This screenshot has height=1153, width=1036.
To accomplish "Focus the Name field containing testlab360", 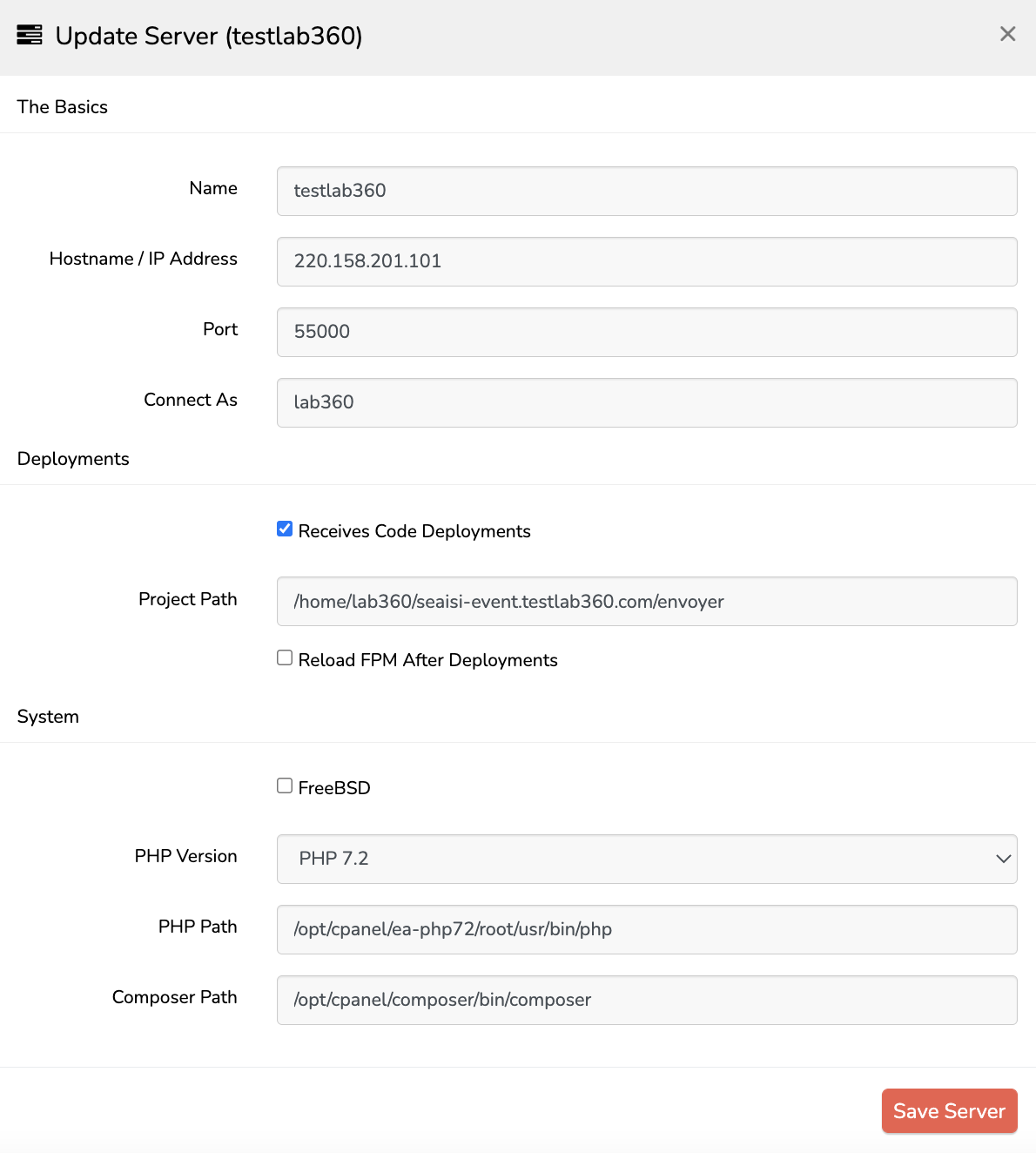I will [x=646, y=191].
